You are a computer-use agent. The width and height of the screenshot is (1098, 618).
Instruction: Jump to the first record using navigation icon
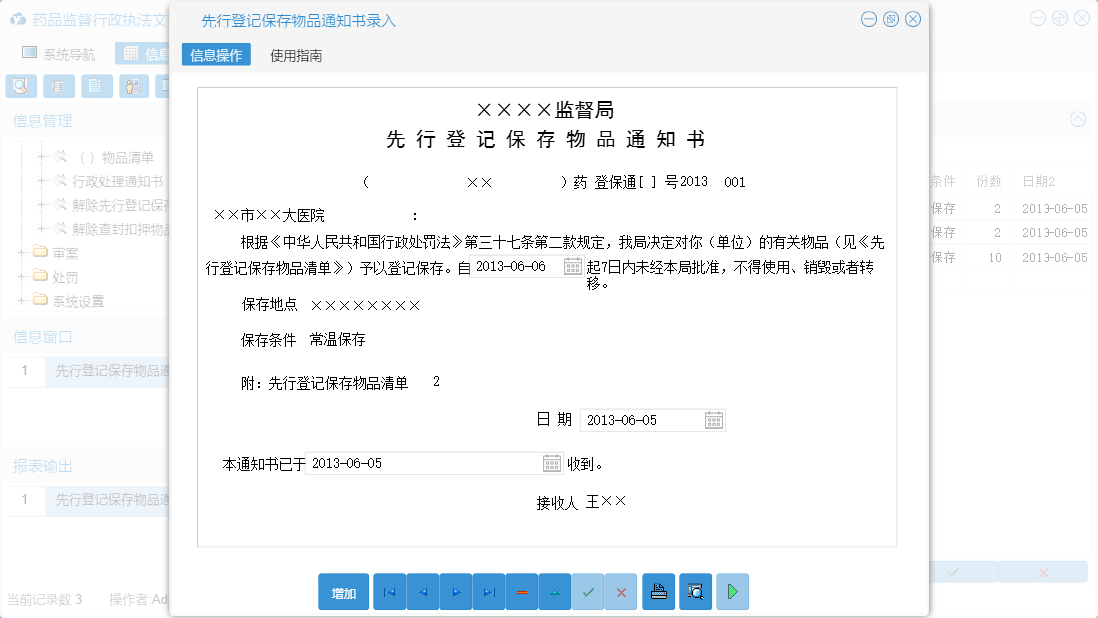[389, 591]
